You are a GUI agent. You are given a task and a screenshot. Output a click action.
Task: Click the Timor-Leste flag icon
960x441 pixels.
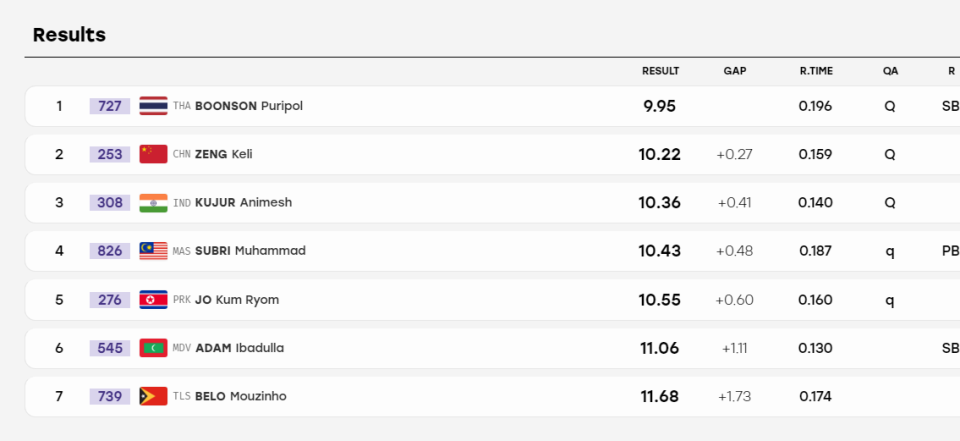click(x=153, y=396)
